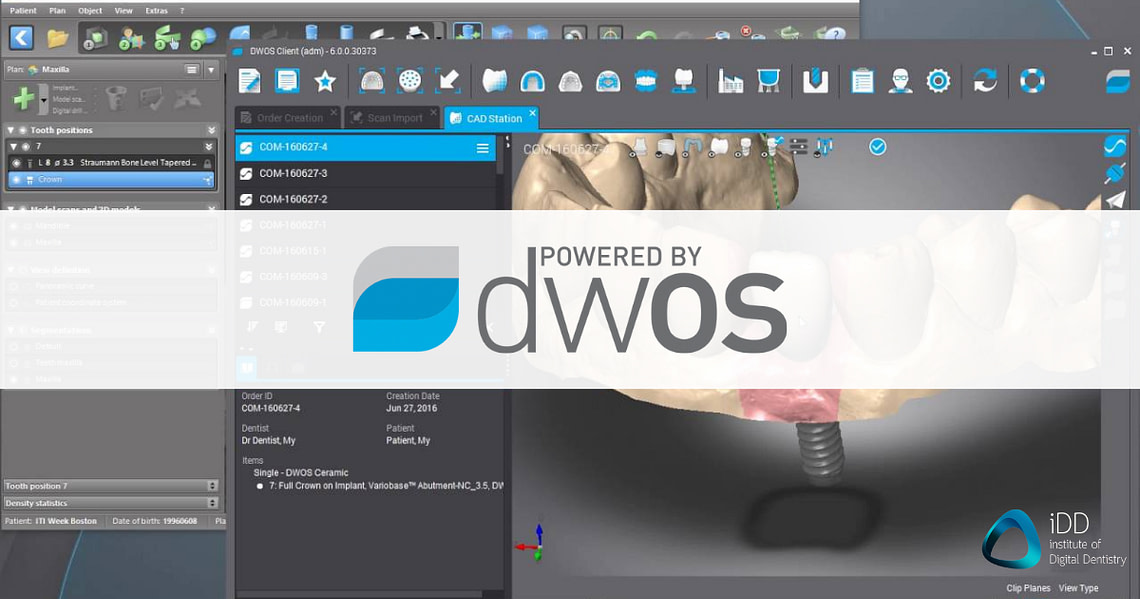Open dropdown arrow beside green plus button
The width and height of the screenshot is (1140, 599).
point(44,99)
